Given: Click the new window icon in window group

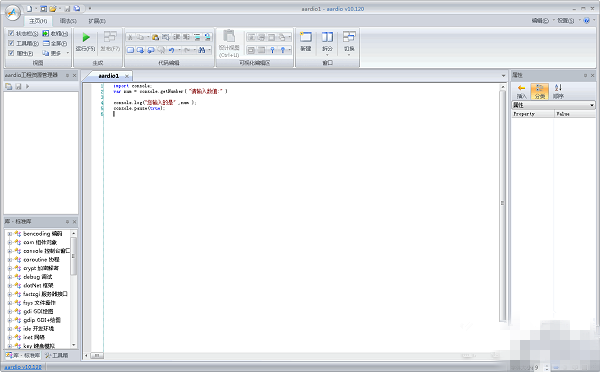Looking at the screenshot, I should [306, 37].
